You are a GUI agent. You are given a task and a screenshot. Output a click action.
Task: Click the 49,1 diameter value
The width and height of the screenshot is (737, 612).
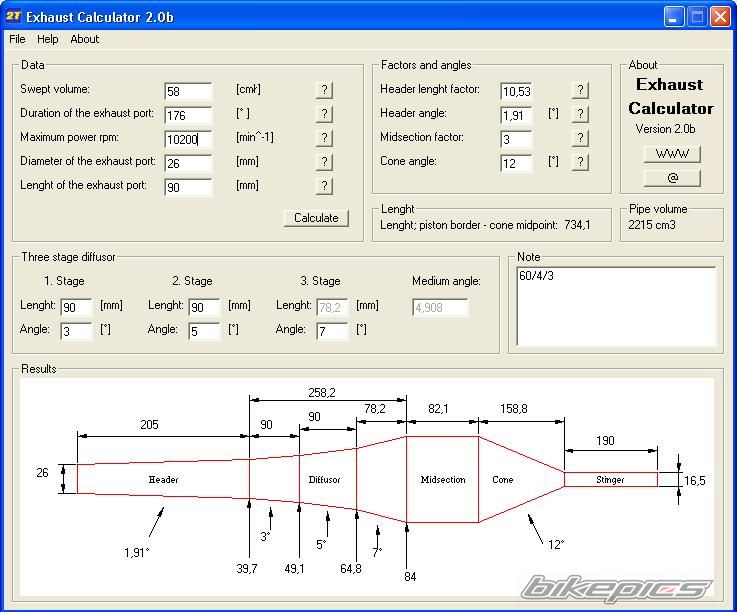coord(294,568)
